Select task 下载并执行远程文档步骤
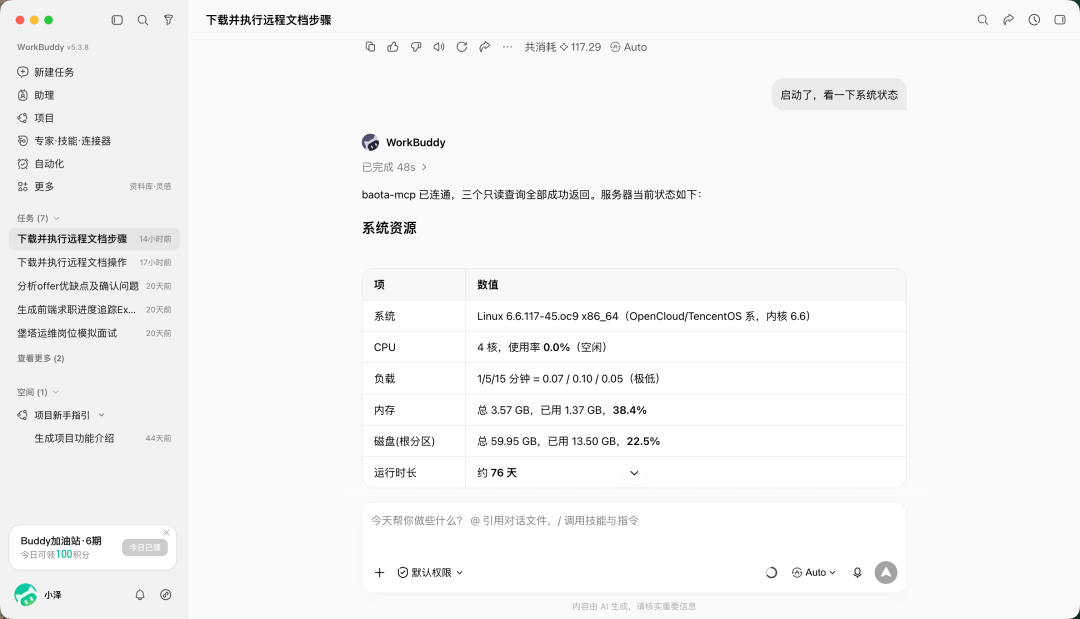This screenshot has height=619, width=1080. click(94, 239)
